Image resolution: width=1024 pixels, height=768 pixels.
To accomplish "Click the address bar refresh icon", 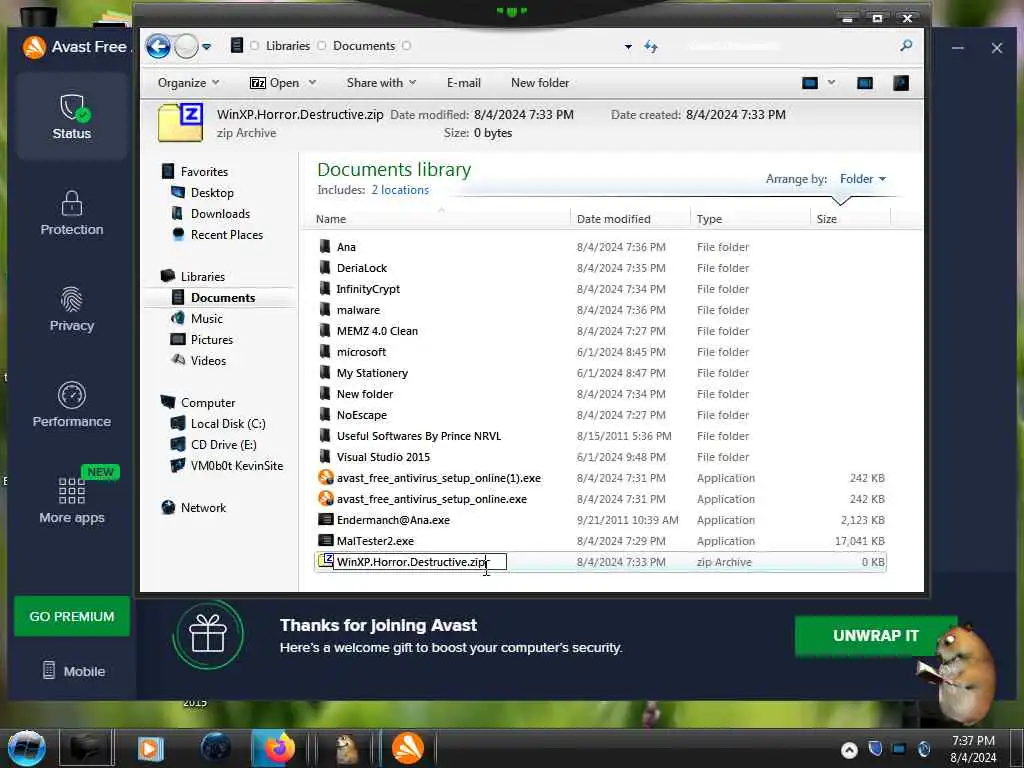I will tap(650, 46).
